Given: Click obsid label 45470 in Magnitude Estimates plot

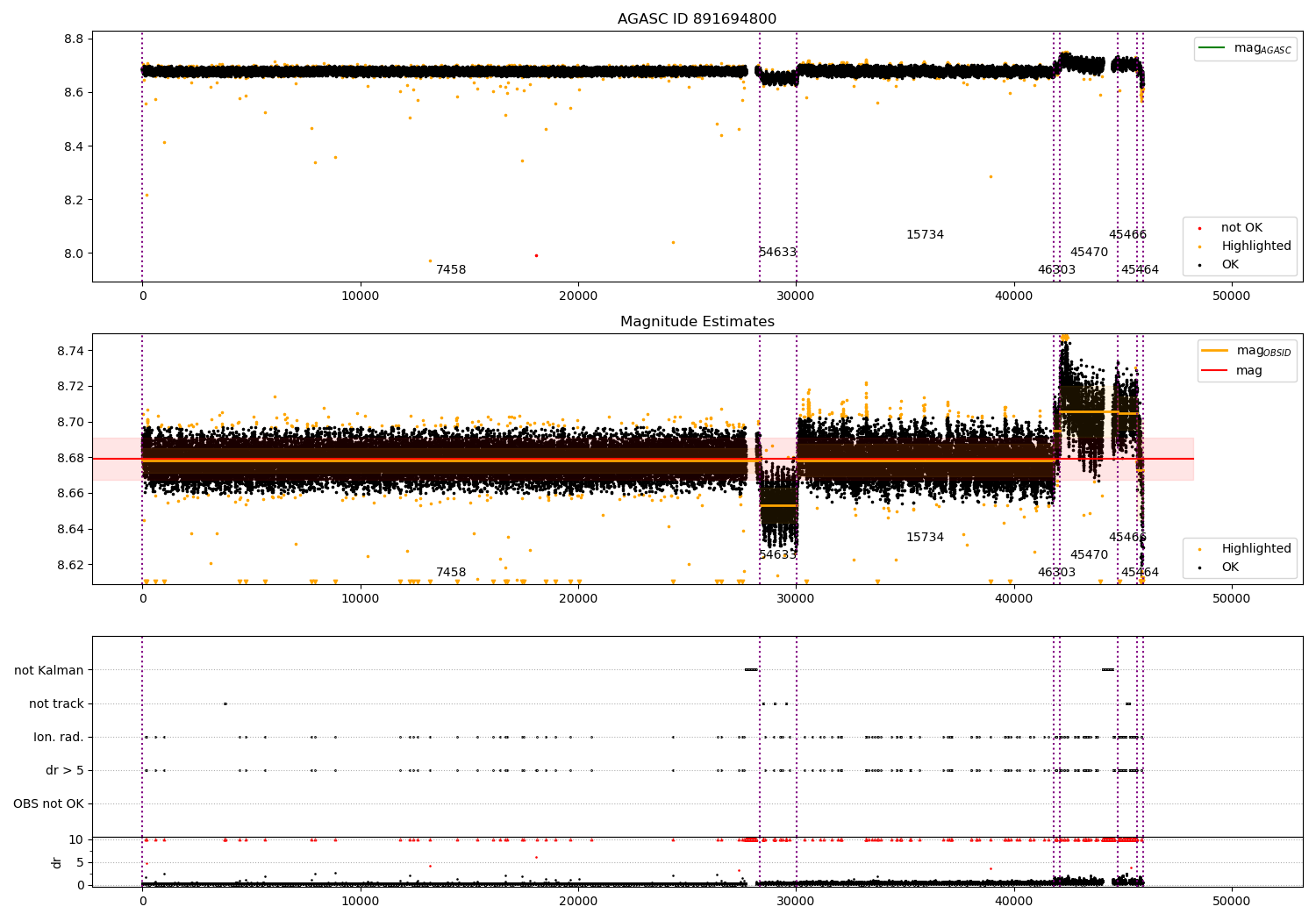Looking at the screenshot, I should (1089, 555).
